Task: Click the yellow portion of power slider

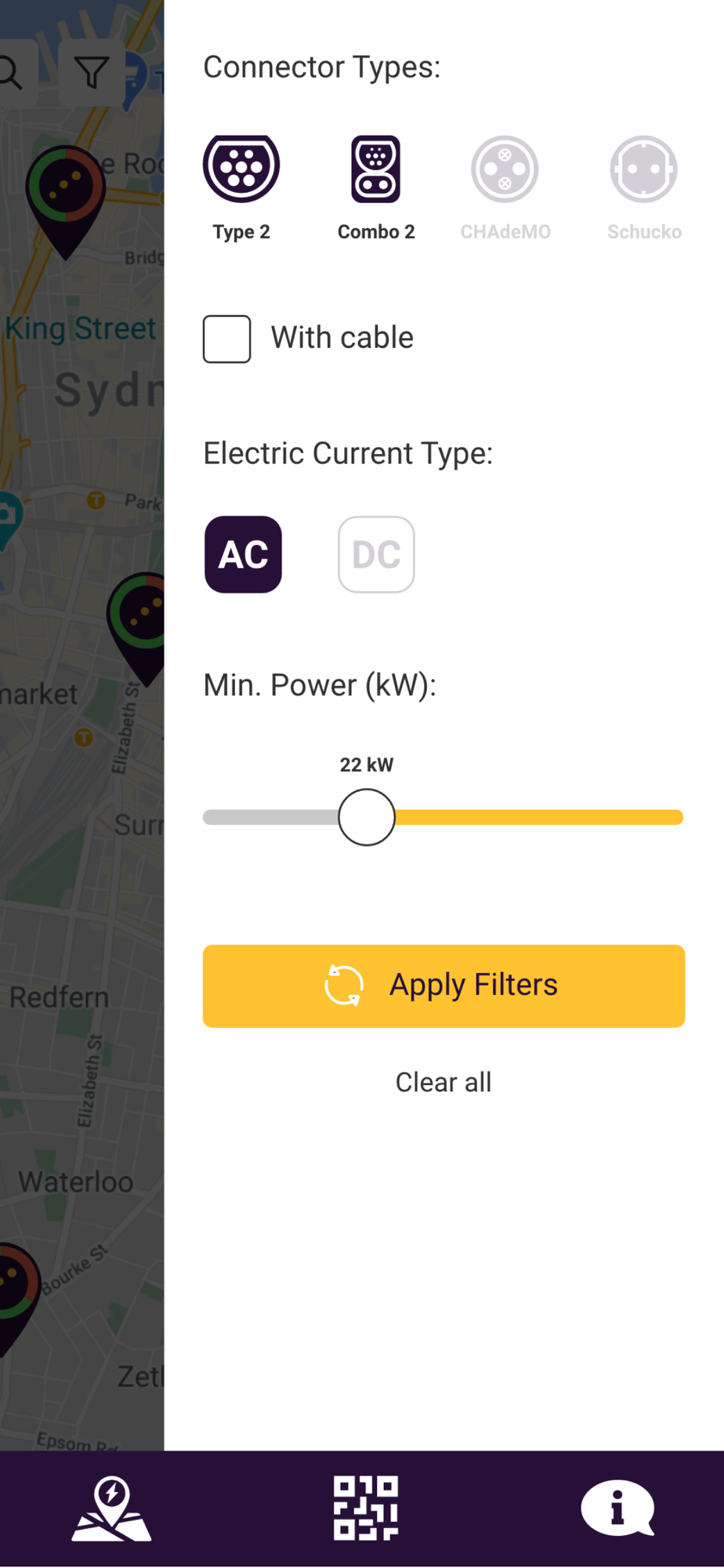Action: [541, 817]
